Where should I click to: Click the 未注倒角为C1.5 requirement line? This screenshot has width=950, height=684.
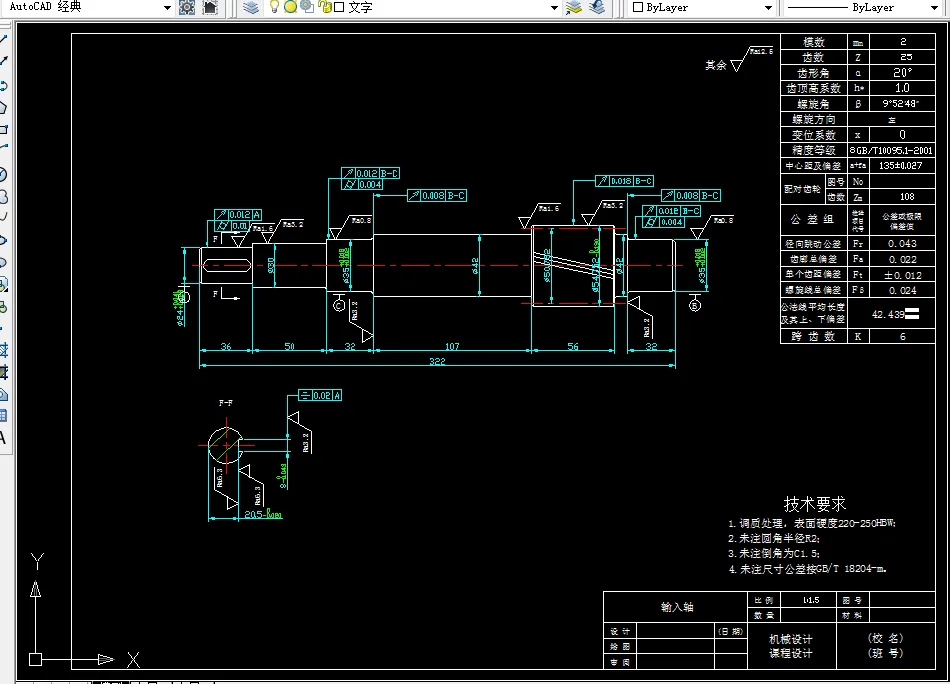(774, 554)
